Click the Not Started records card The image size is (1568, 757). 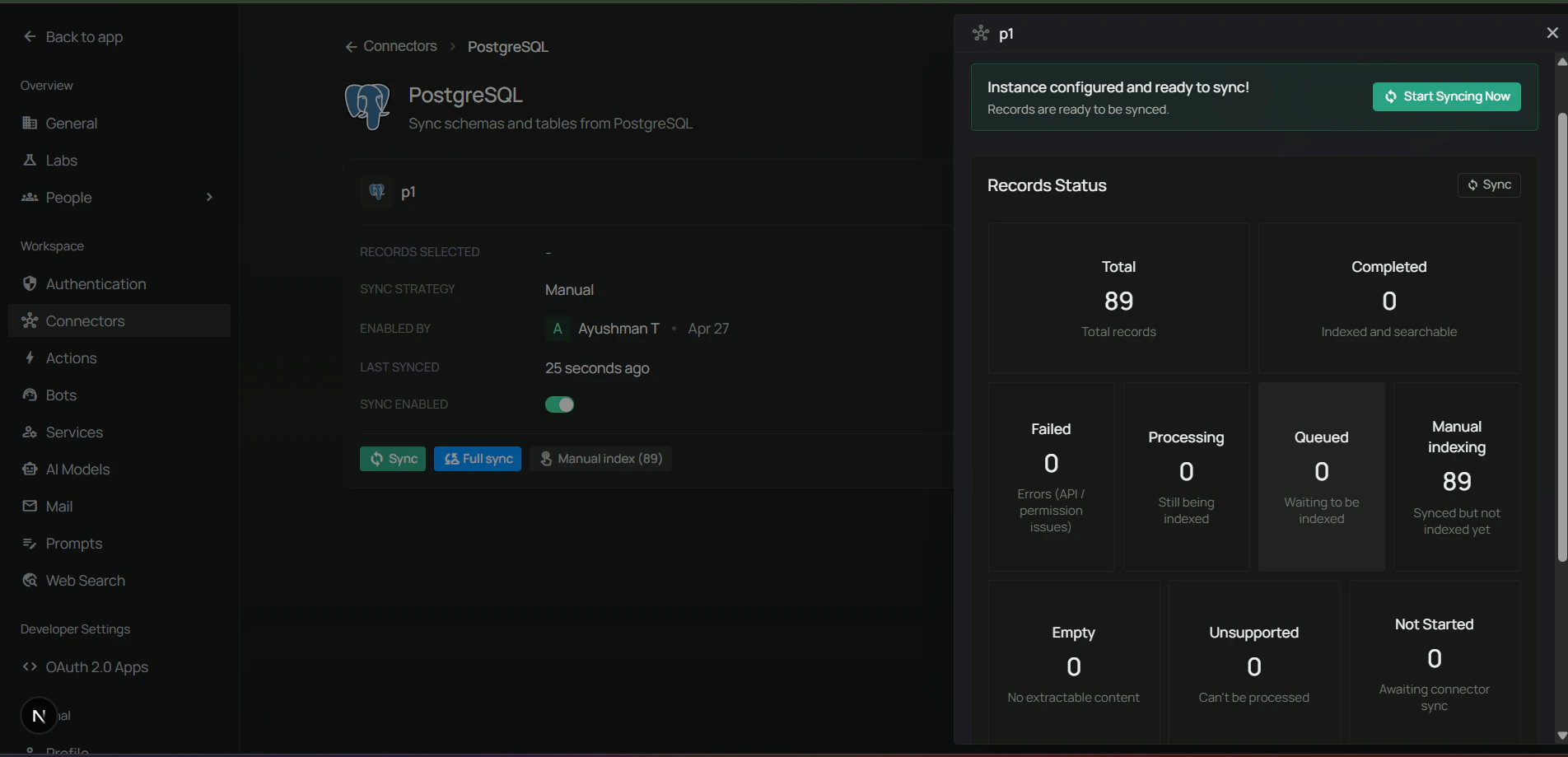tap(1435, 664)
